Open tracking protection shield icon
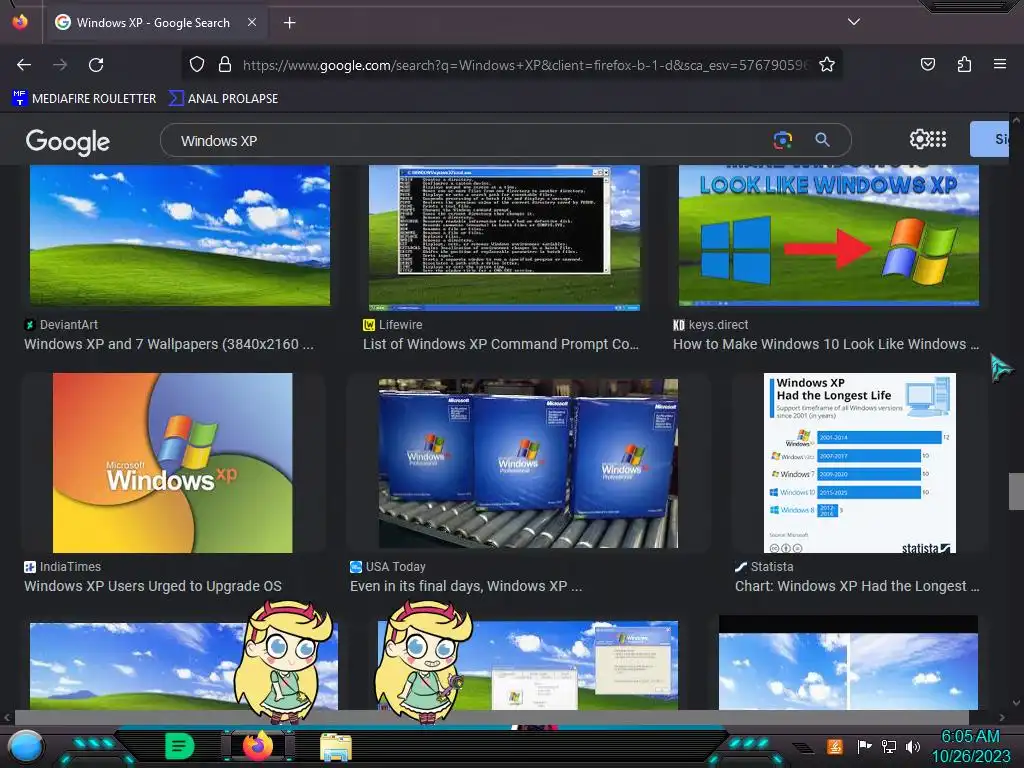This screenshot has height=768, width=1024. [197, 64]
